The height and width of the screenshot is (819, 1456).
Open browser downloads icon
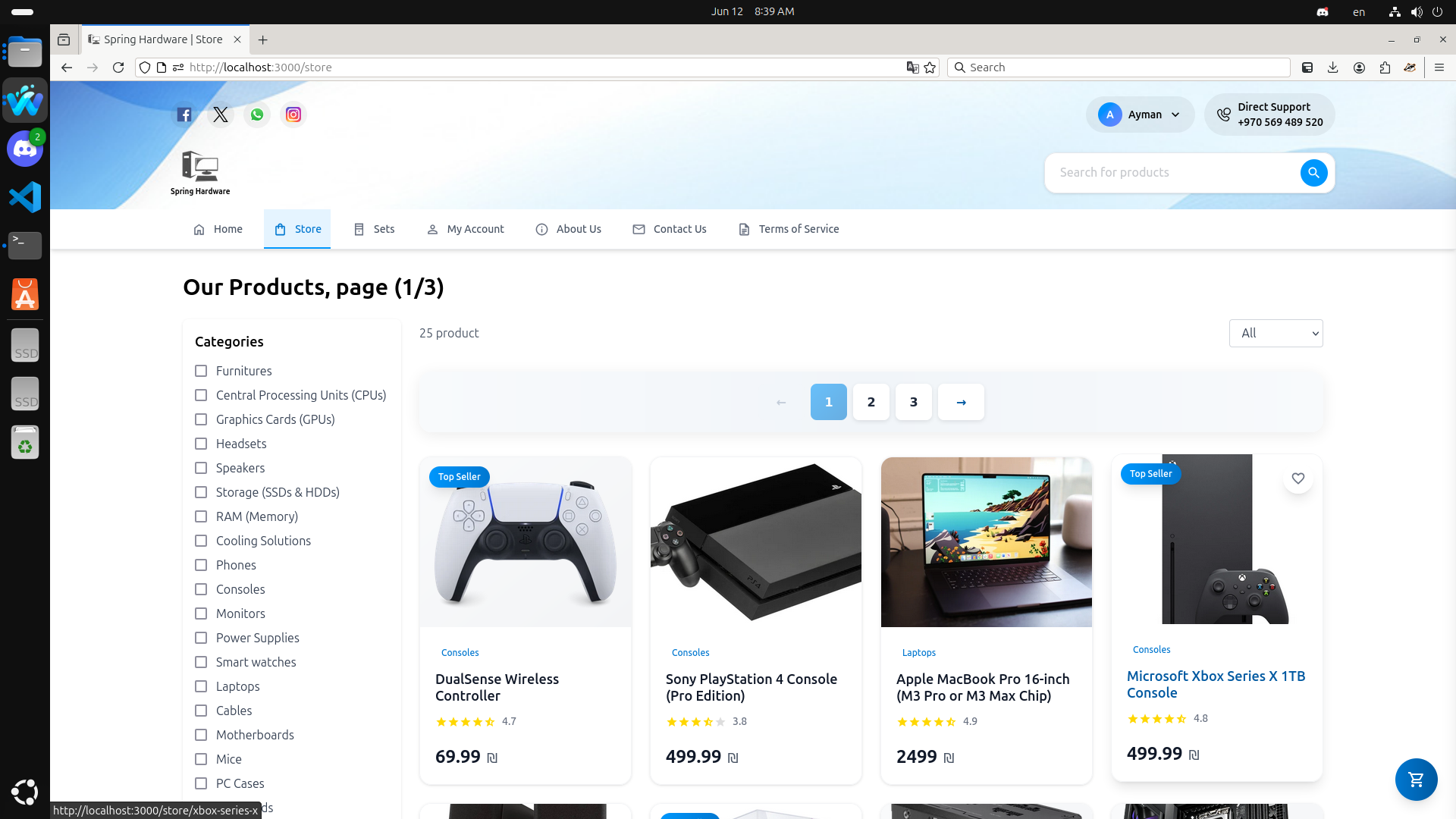pos(1333,67)
